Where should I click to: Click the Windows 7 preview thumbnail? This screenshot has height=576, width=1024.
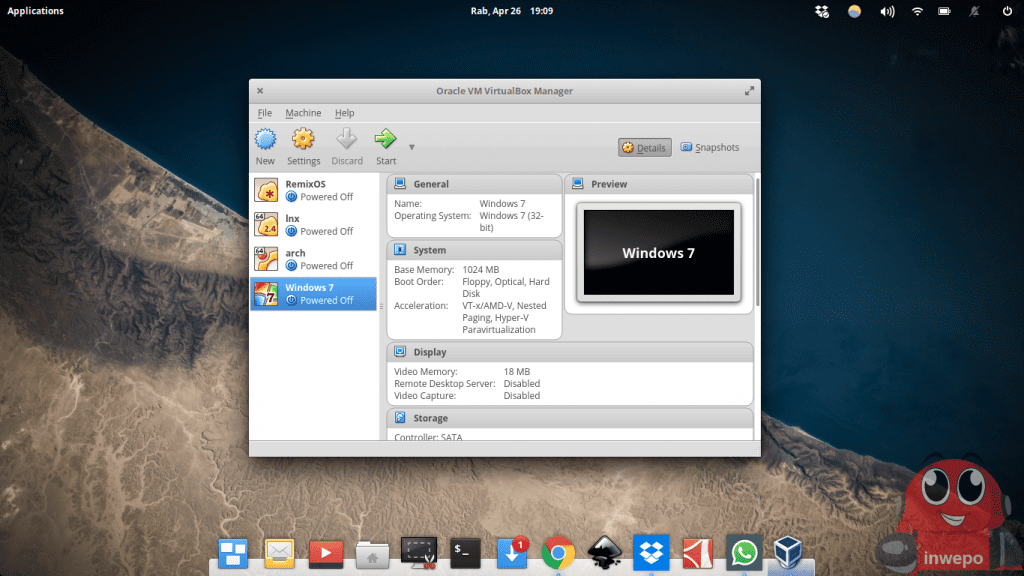(x=658, y=253)
